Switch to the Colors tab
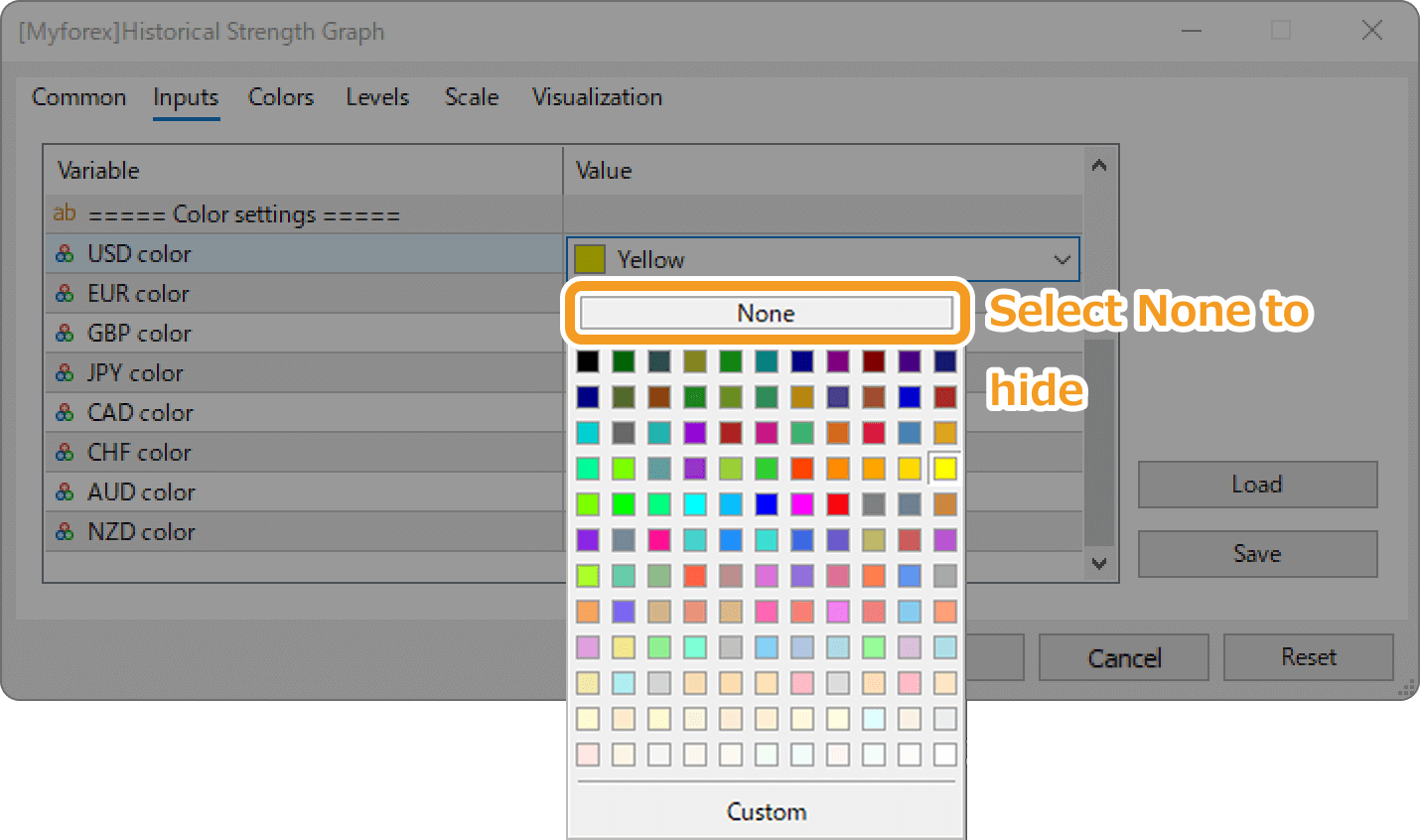Viewport: 1420px width, 840px height. (x=281, y=97)
